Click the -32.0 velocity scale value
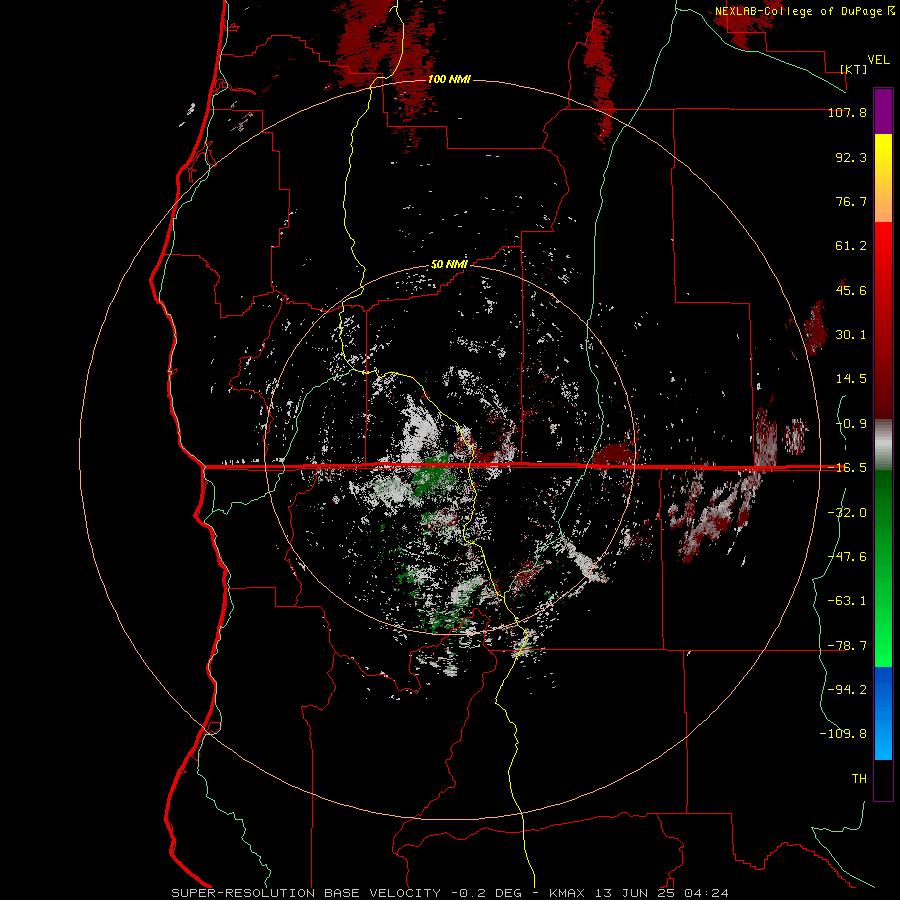The image size is (900, 900). pos(847,513)
